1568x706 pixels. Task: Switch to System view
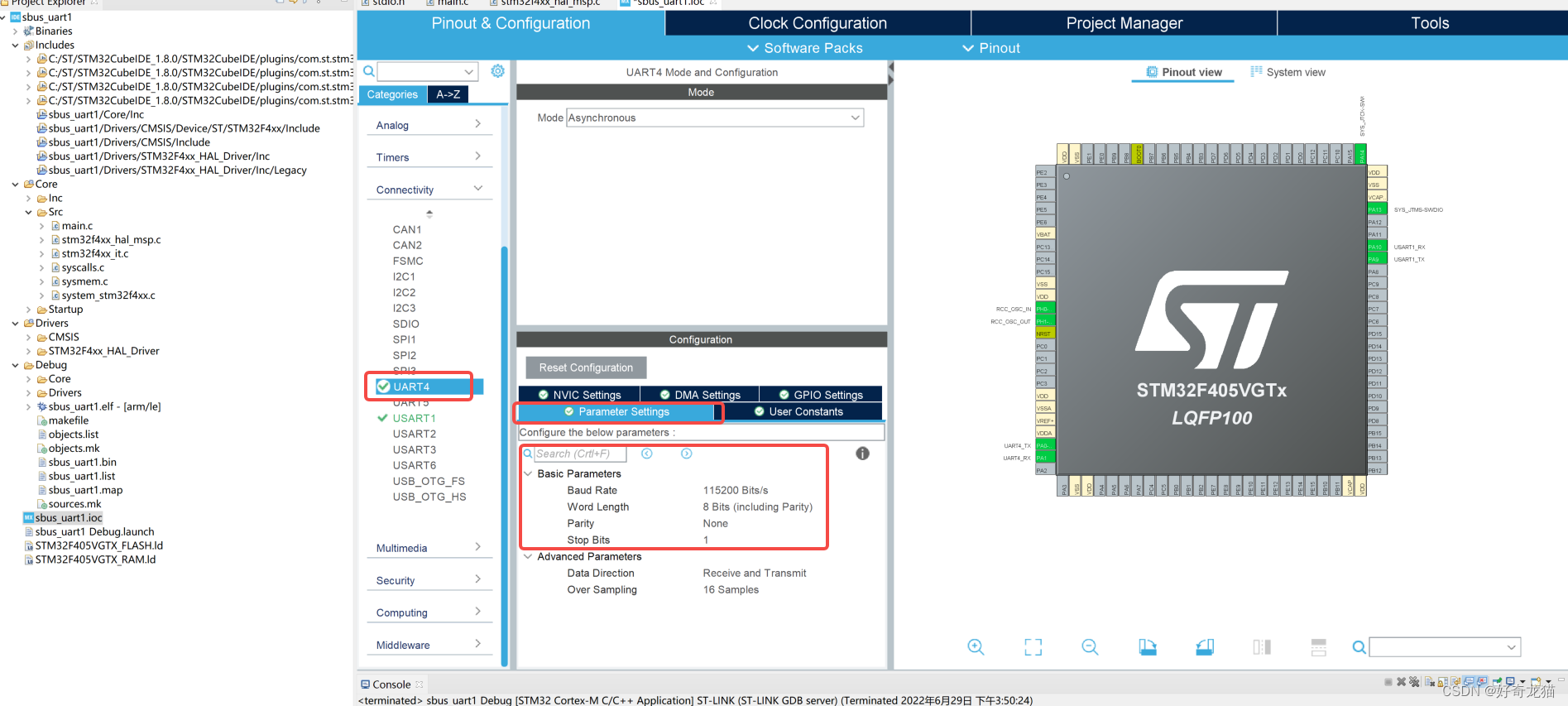point(1287,72)
